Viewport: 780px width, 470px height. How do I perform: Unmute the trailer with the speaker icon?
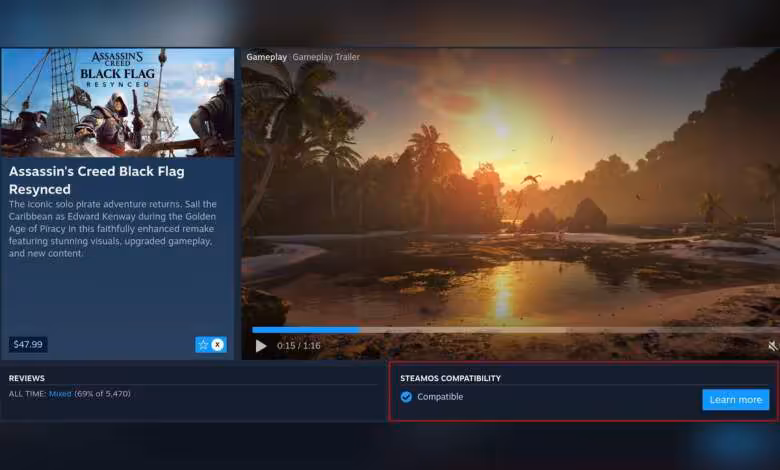[x=773, y=345]
